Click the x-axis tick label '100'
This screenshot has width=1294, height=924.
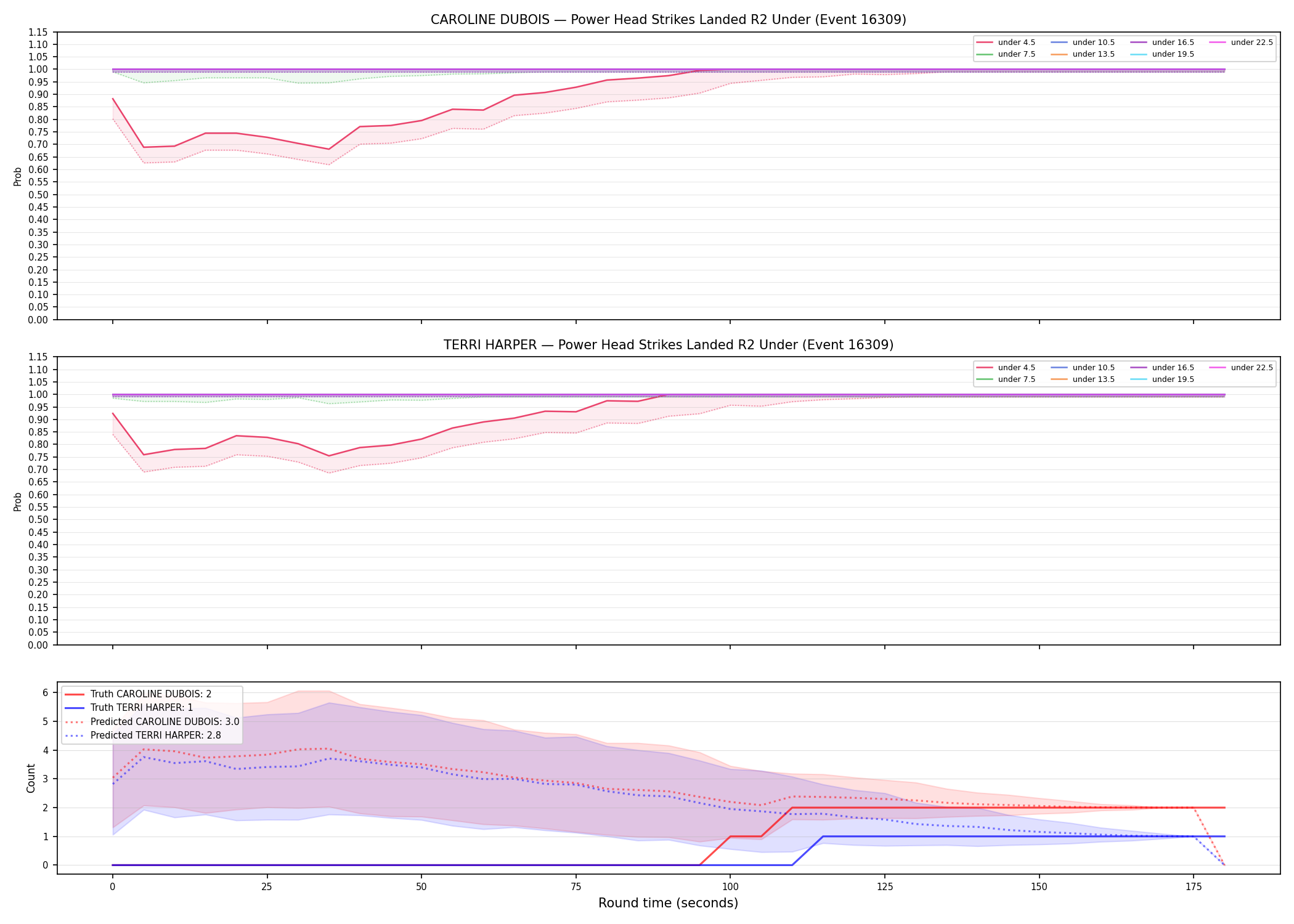730,887
